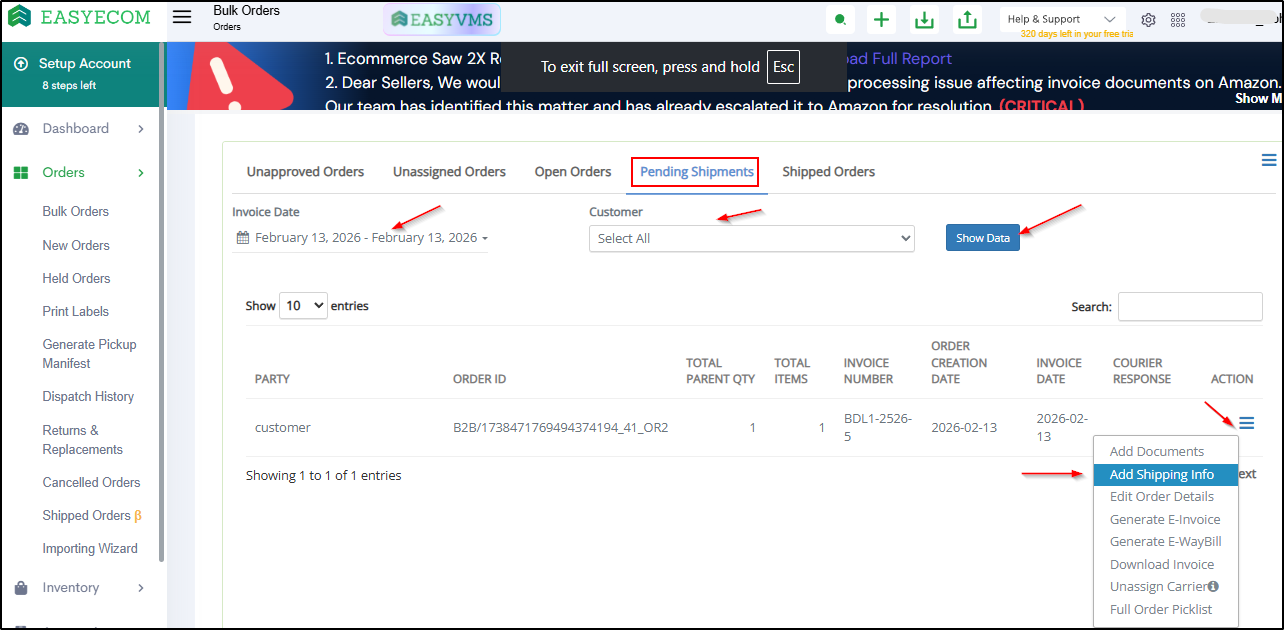
Task: Click the download import icon in header
Action: pyautogui.click(x=924, y=20)
